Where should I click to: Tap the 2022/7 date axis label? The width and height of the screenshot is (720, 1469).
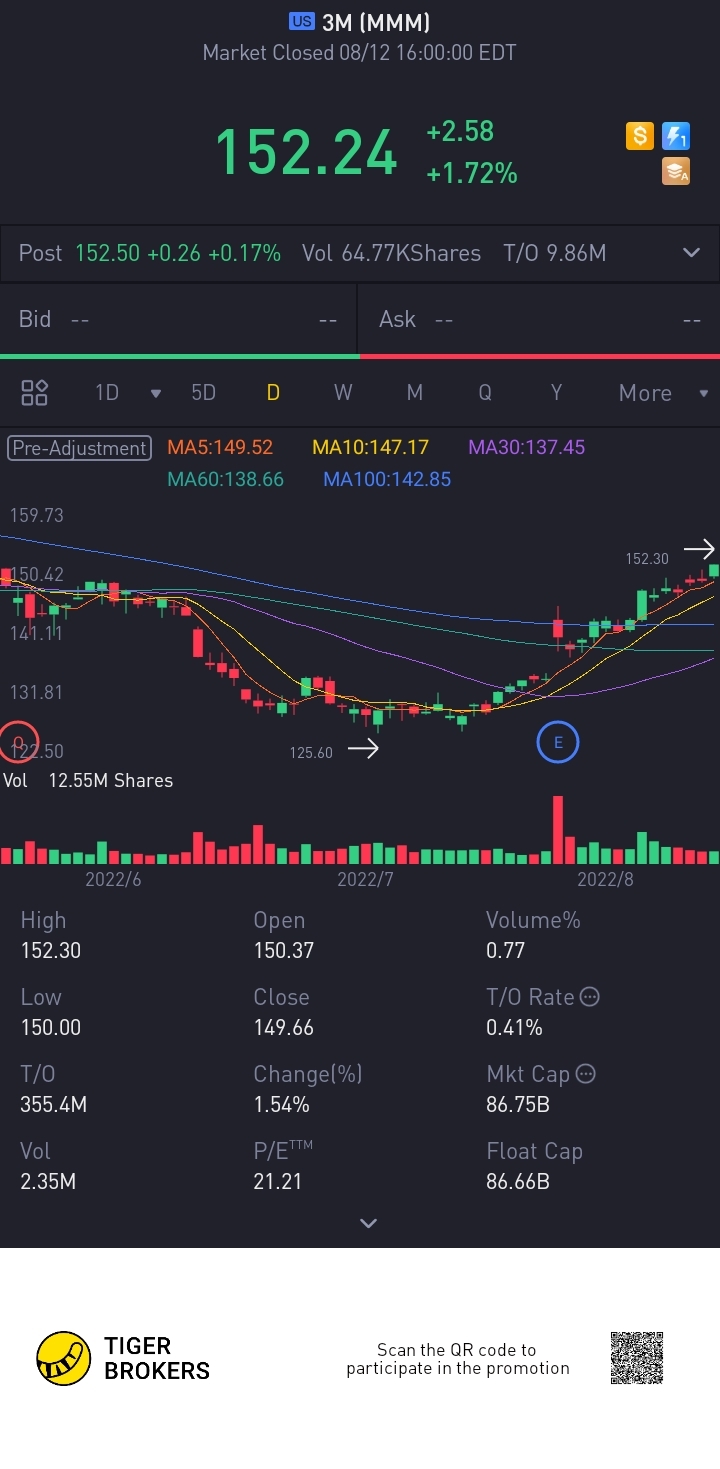pyautogui.click(x=365, y=879)
